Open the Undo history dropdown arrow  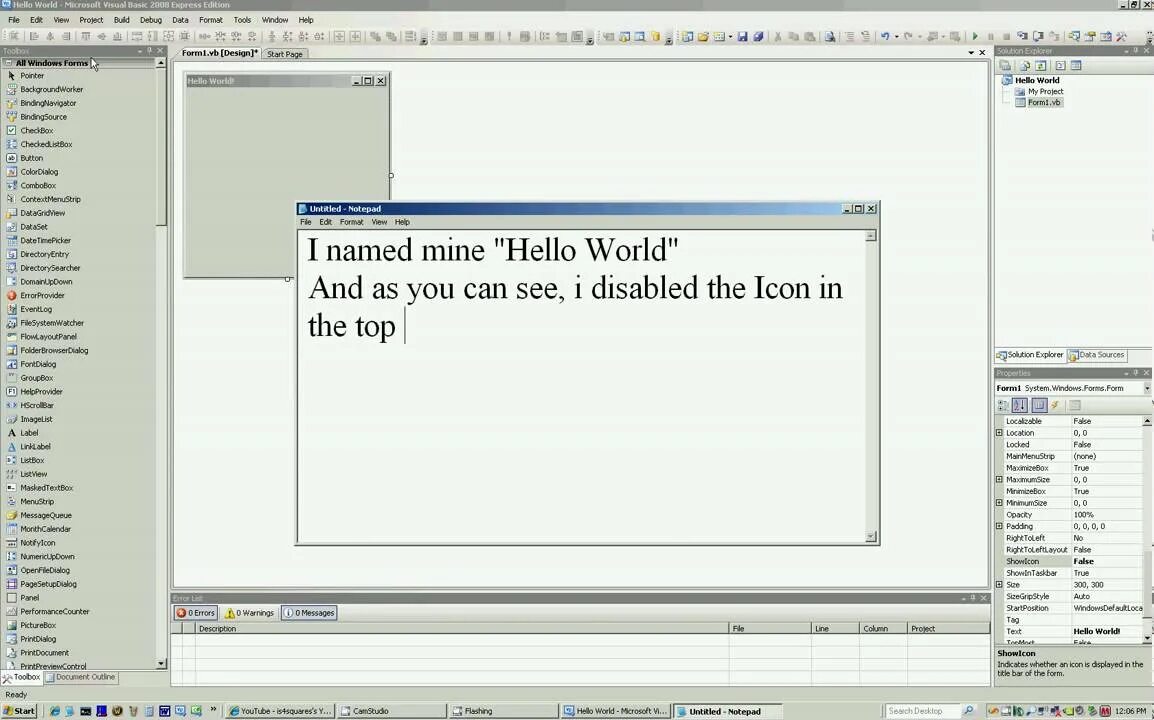[x=896, y=36]
